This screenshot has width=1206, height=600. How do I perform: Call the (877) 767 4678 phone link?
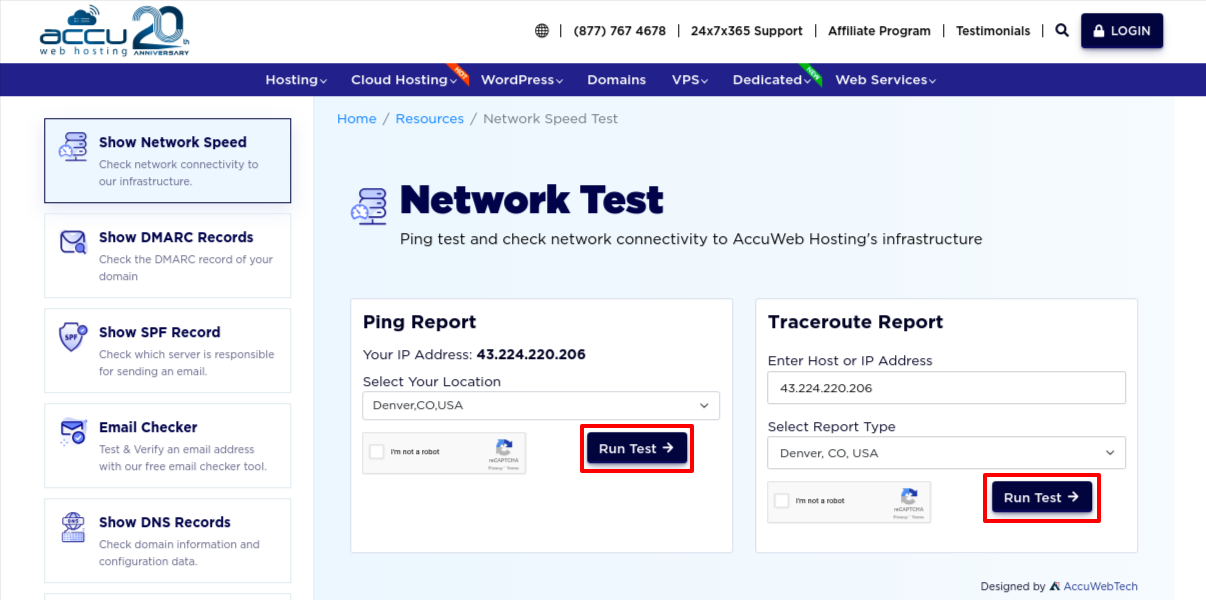pyautogui.click(x=619, y=31)
